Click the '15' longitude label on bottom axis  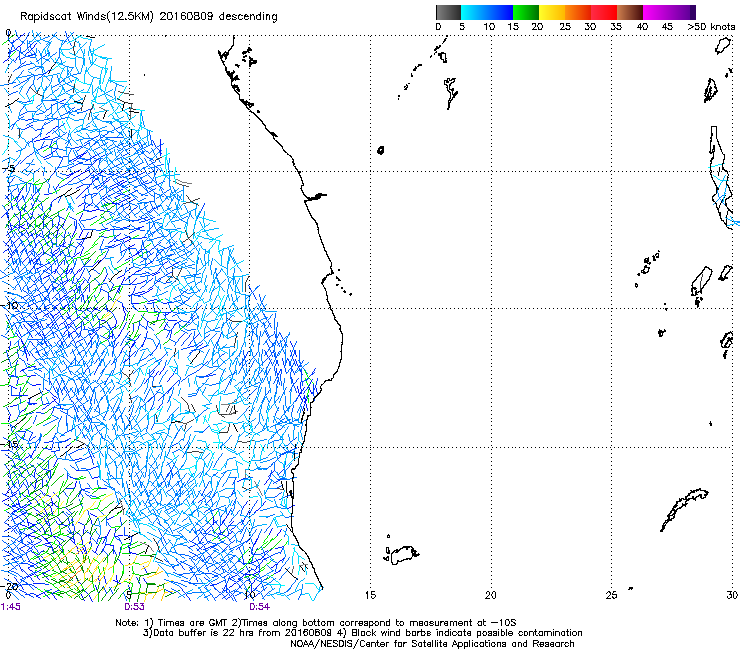(x=370, y=595)
